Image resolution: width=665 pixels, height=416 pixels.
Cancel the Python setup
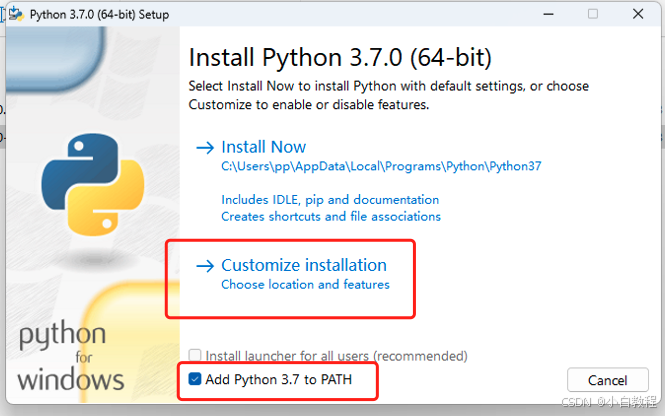click(x=607, y=380)
